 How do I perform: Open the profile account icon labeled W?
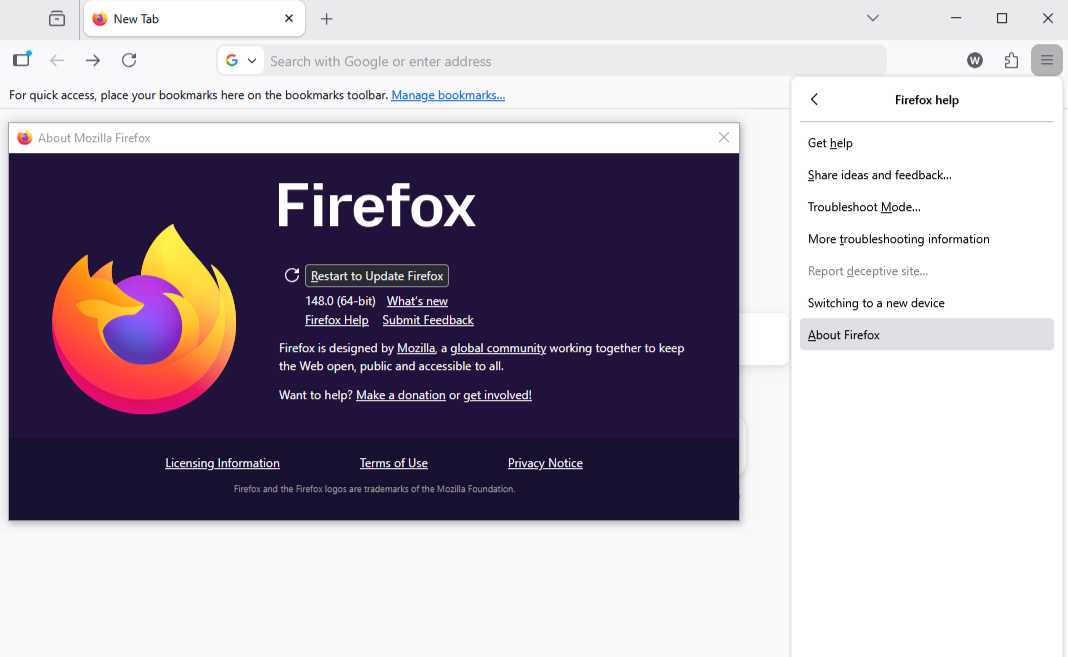pos(975,60)
